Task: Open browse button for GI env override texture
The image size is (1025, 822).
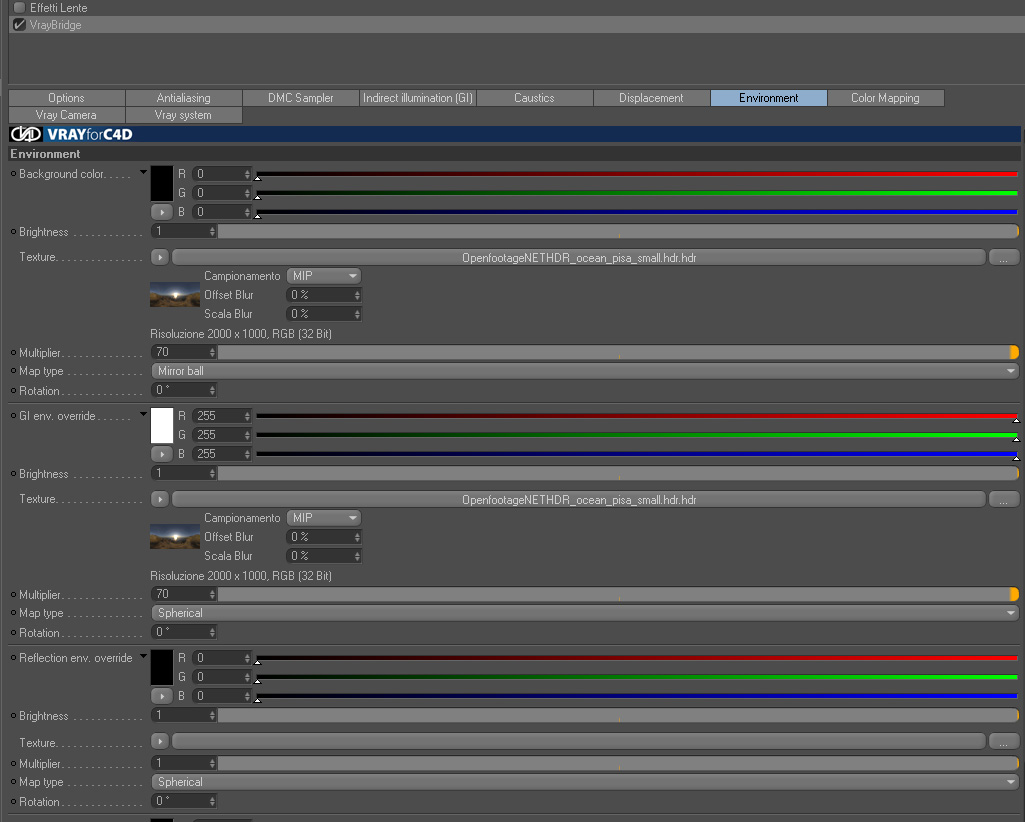Action: click(1003, 500)
